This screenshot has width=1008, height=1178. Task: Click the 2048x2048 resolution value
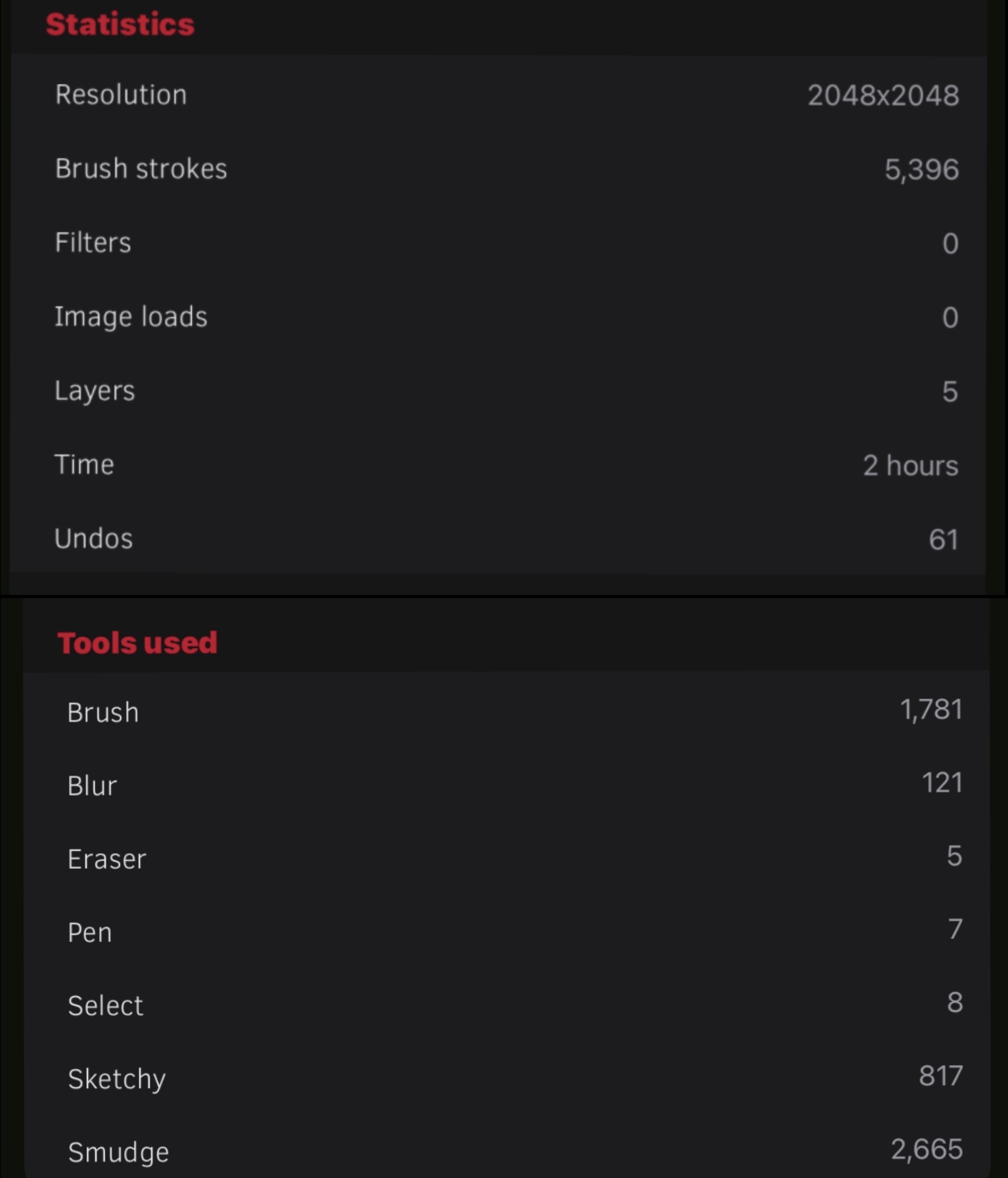click(883, 96)
